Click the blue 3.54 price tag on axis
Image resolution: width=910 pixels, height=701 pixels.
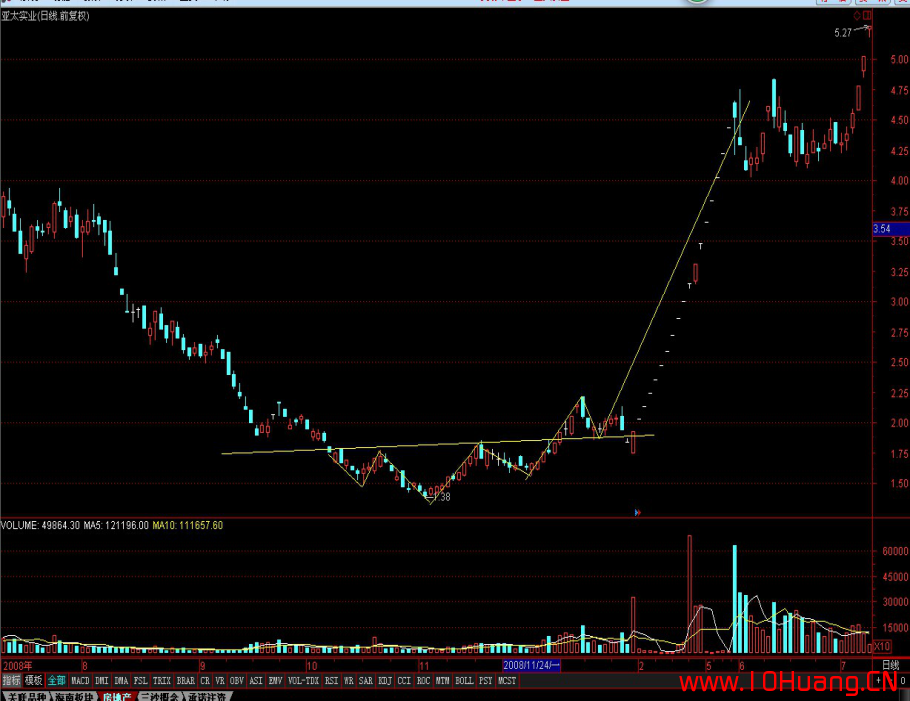click(891, 229)
